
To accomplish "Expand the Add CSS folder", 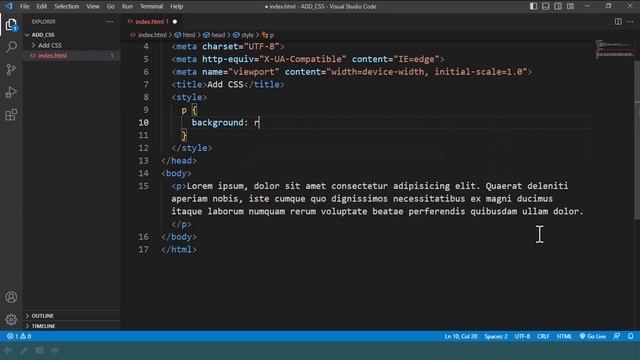I will pos(50,45).
